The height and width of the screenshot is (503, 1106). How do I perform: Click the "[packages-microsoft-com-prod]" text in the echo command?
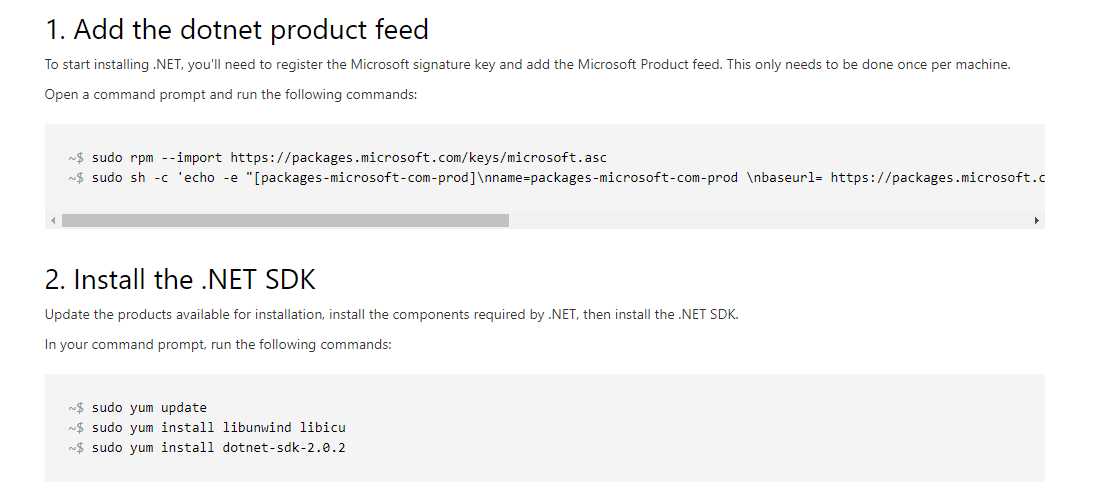coord(365,177)
